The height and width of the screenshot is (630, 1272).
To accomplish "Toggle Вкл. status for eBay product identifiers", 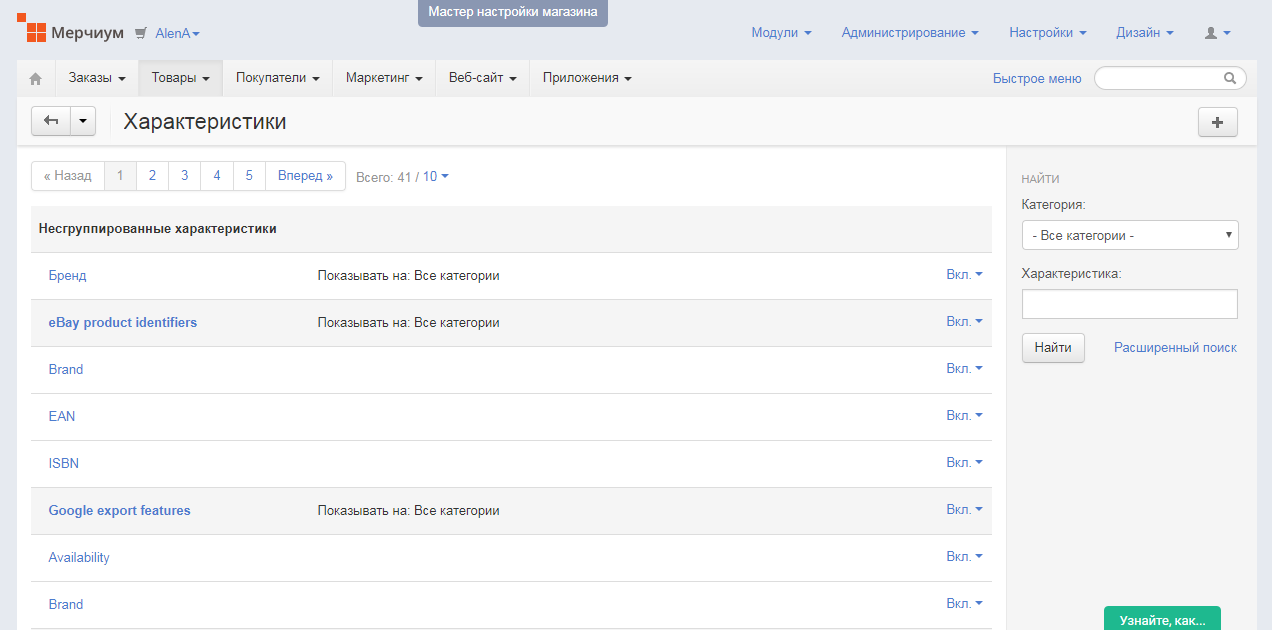I will point(964,322).
